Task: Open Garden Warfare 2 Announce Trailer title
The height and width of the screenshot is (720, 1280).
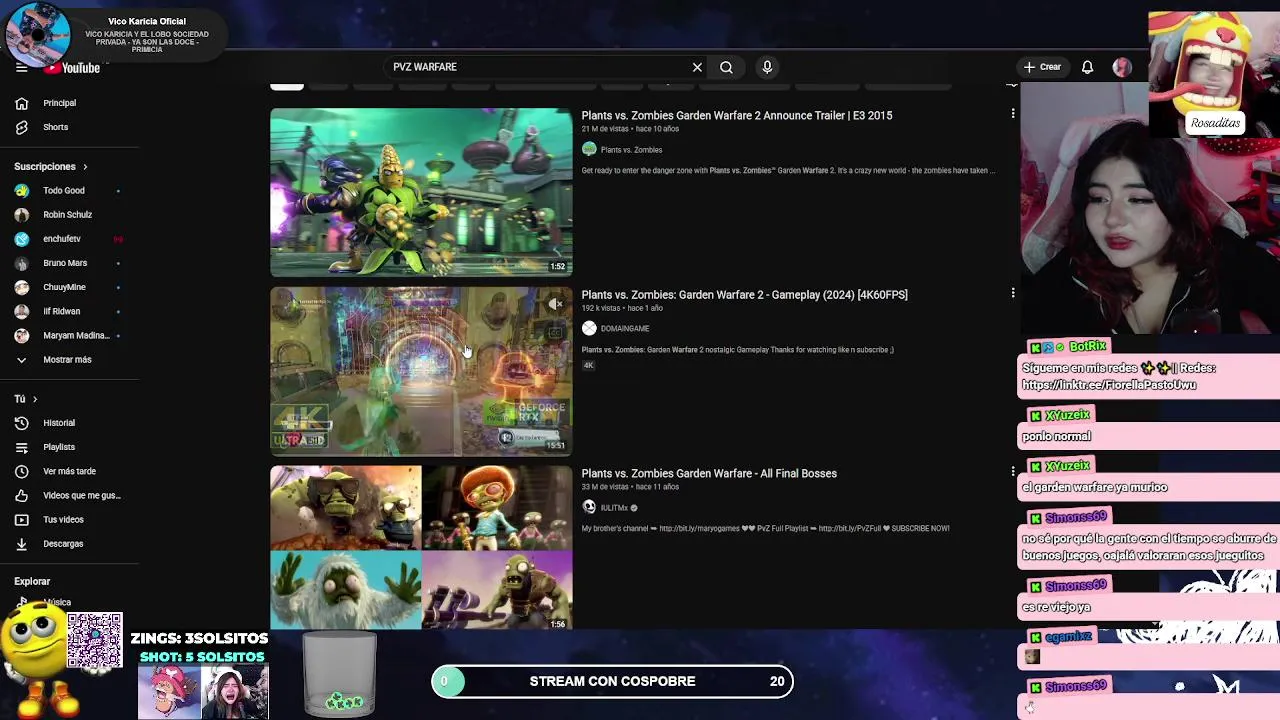Action: click(737, 115)
